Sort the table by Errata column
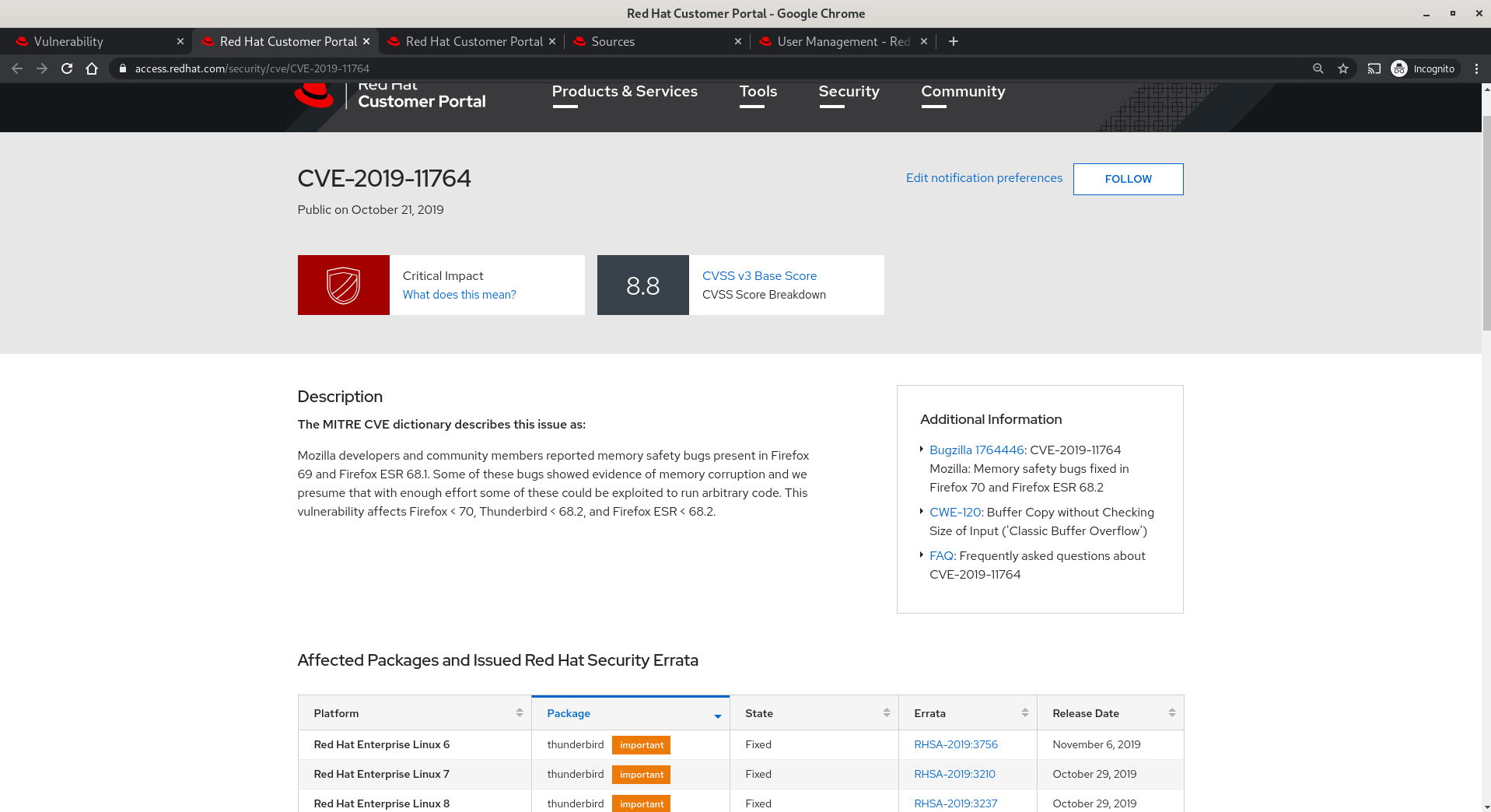The image size is (1491, 812). [968, 713]
